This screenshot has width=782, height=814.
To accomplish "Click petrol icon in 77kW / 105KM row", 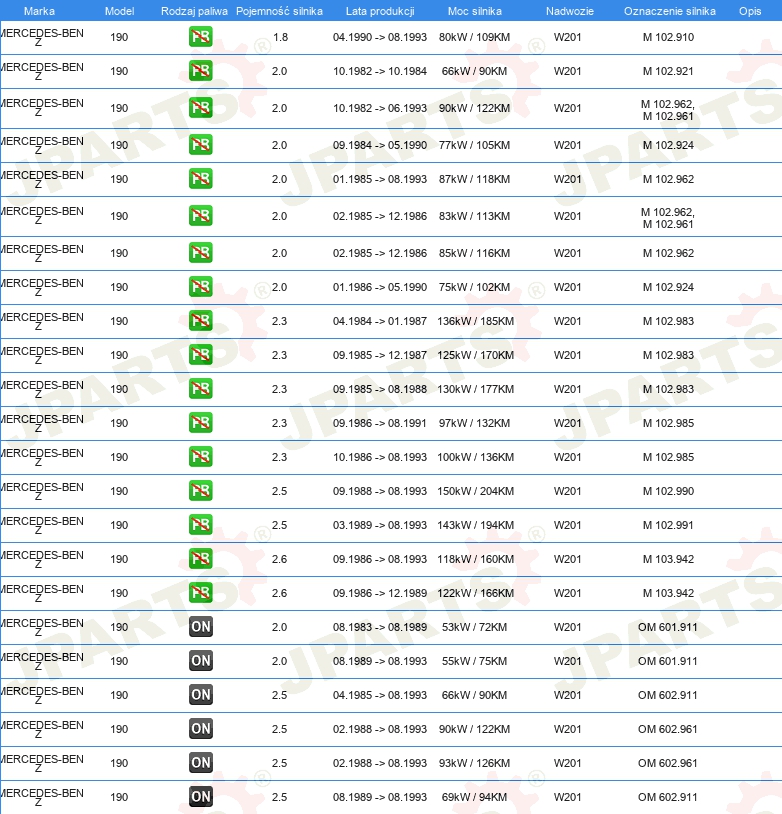I will tap(200, 145).
